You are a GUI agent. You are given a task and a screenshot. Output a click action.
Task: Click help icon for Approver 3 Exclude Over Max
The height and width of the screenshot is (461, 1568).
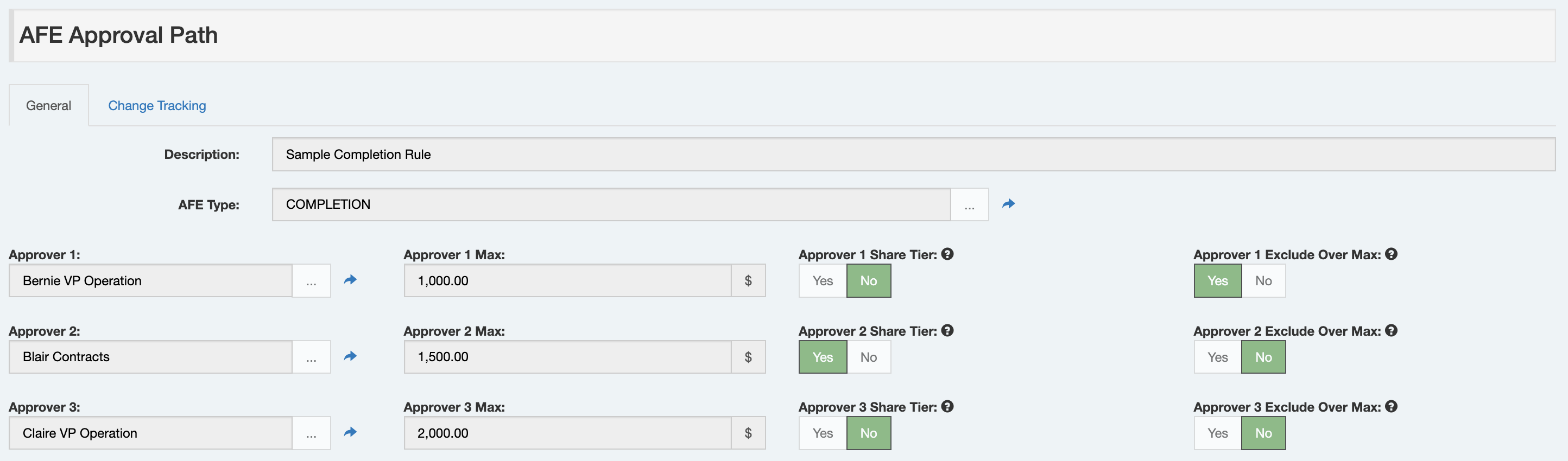pos(1391,406)
